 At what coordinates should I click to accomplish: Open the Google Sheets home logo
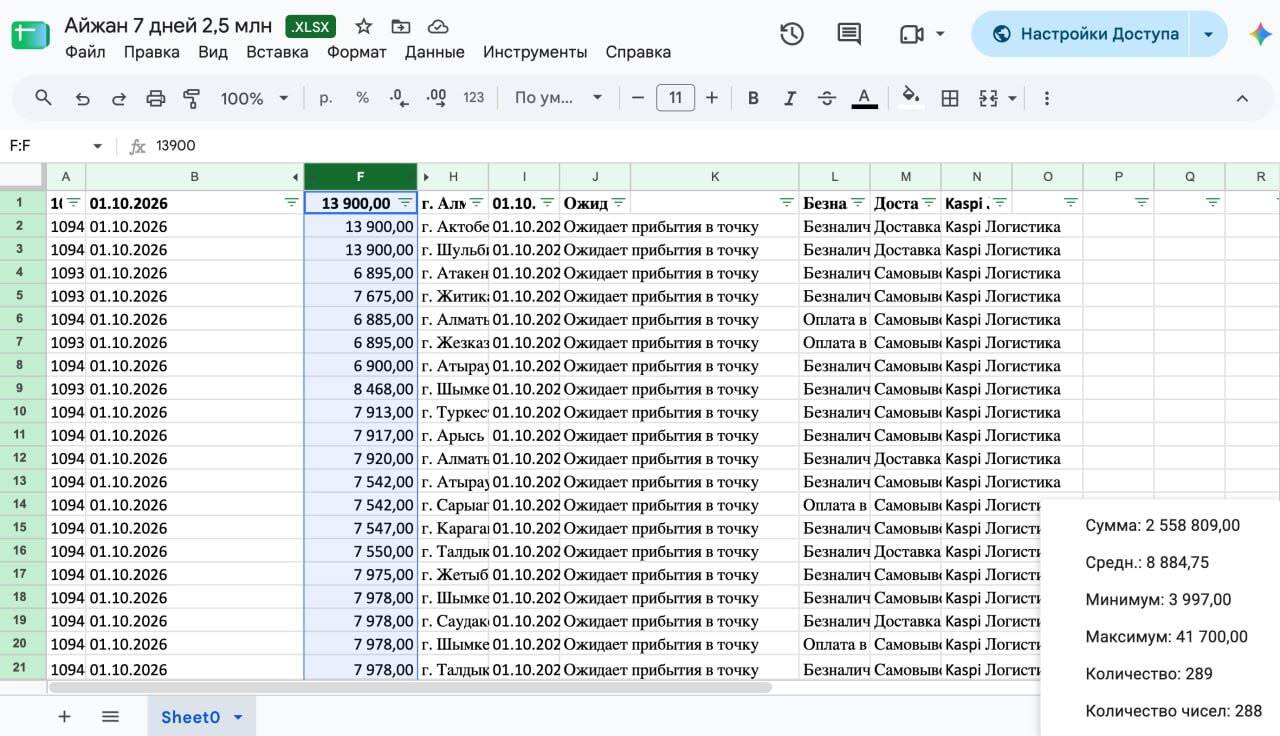31,34
